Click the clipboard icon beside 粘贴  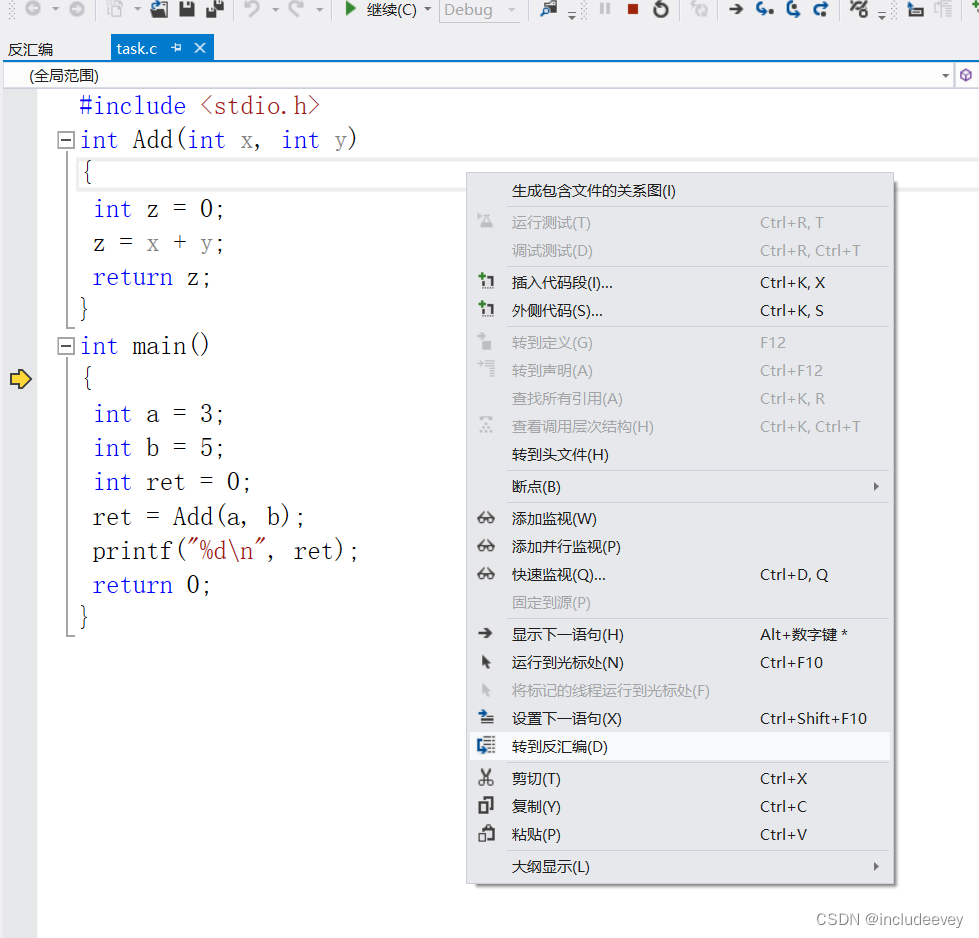(486, 834)
